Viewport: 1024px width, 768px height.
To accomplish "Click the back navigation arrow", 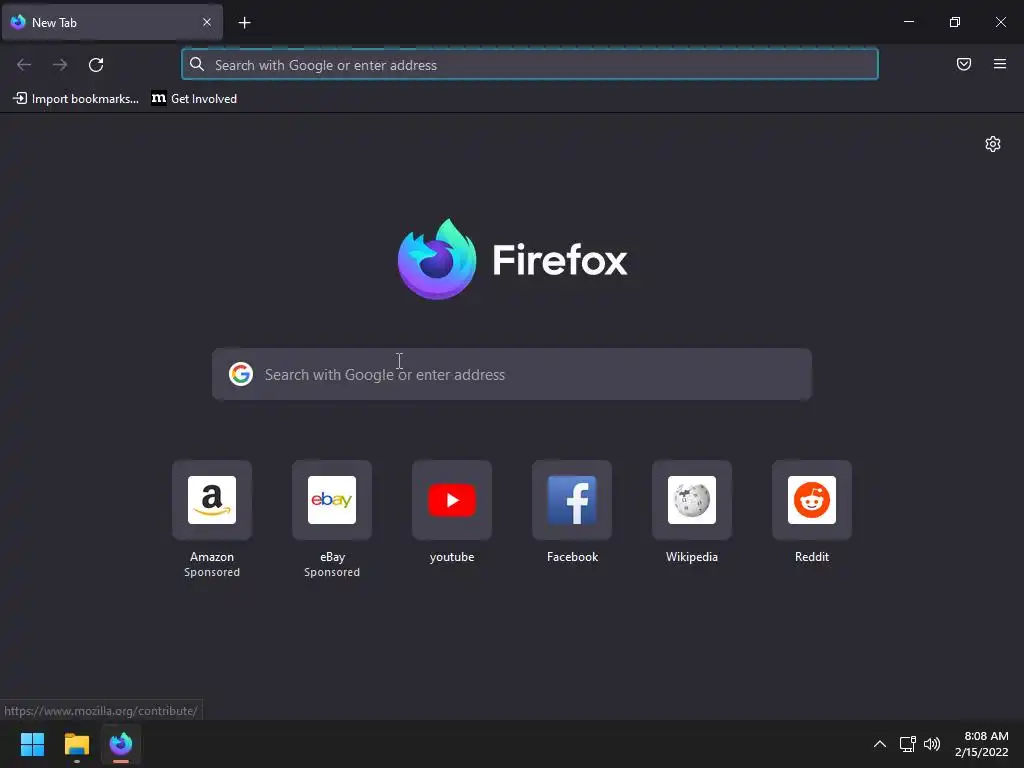I will [x=24, y=65].
